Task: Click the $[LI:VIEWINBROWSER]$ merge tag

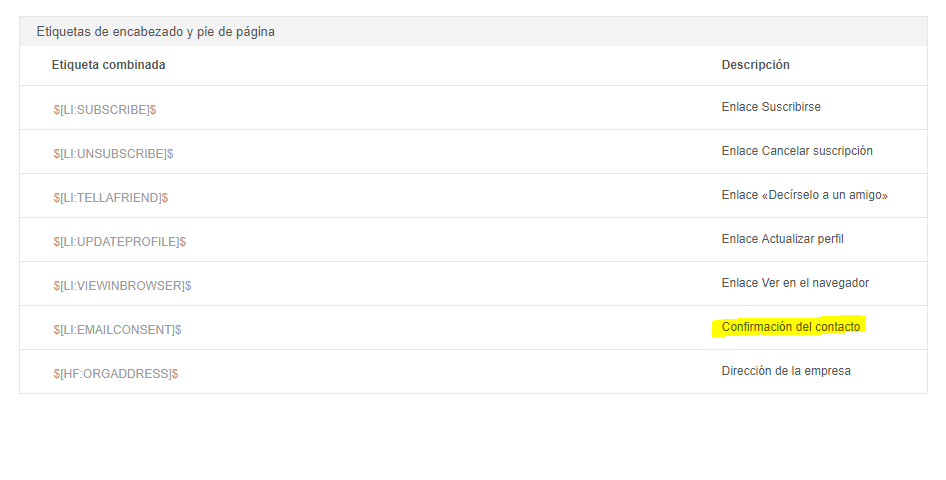Action: point(122,285)
